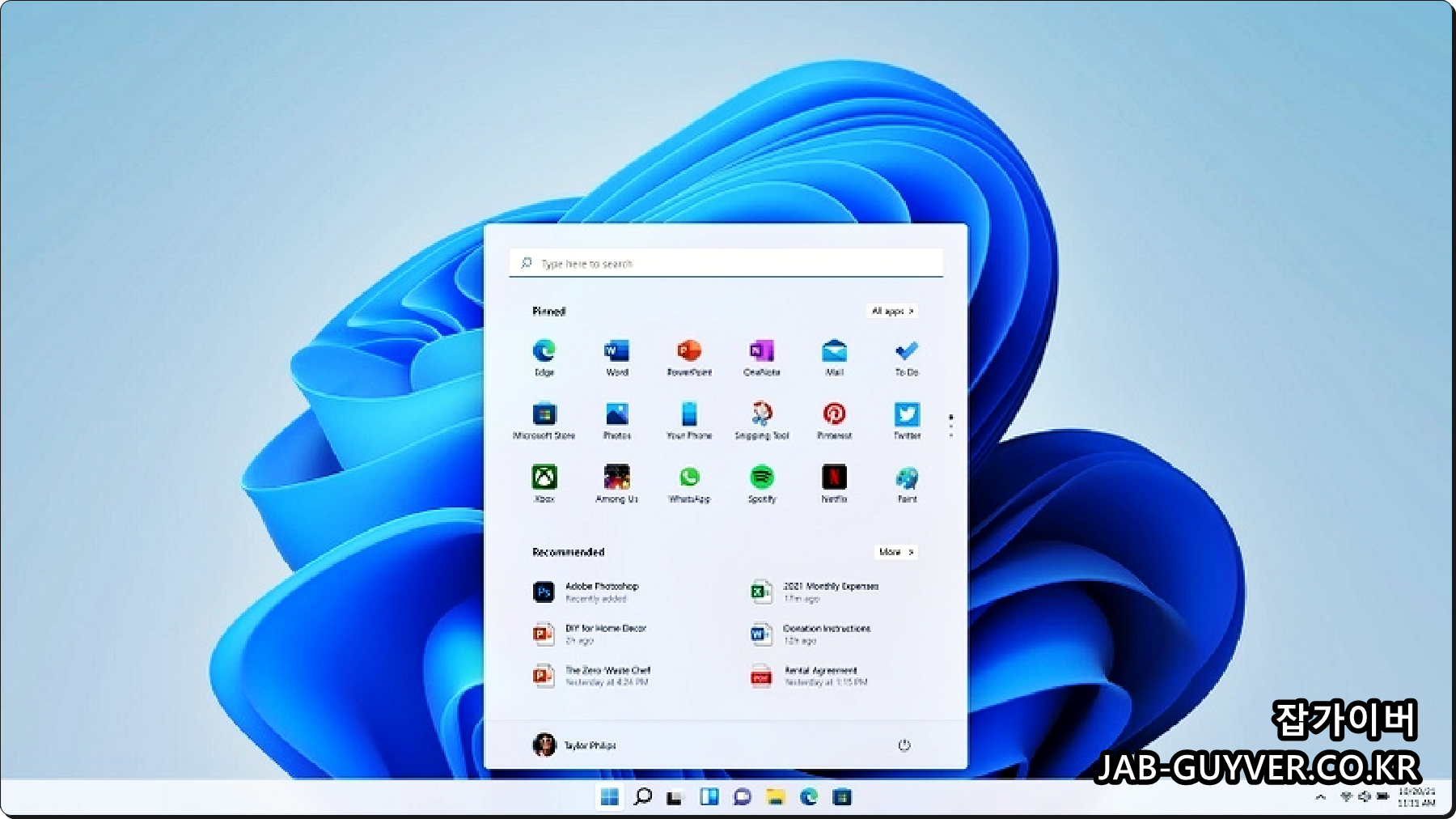Click the battery icon in system tray
Viewport: 1456px width, 819px height.
tap(1383, 797)
